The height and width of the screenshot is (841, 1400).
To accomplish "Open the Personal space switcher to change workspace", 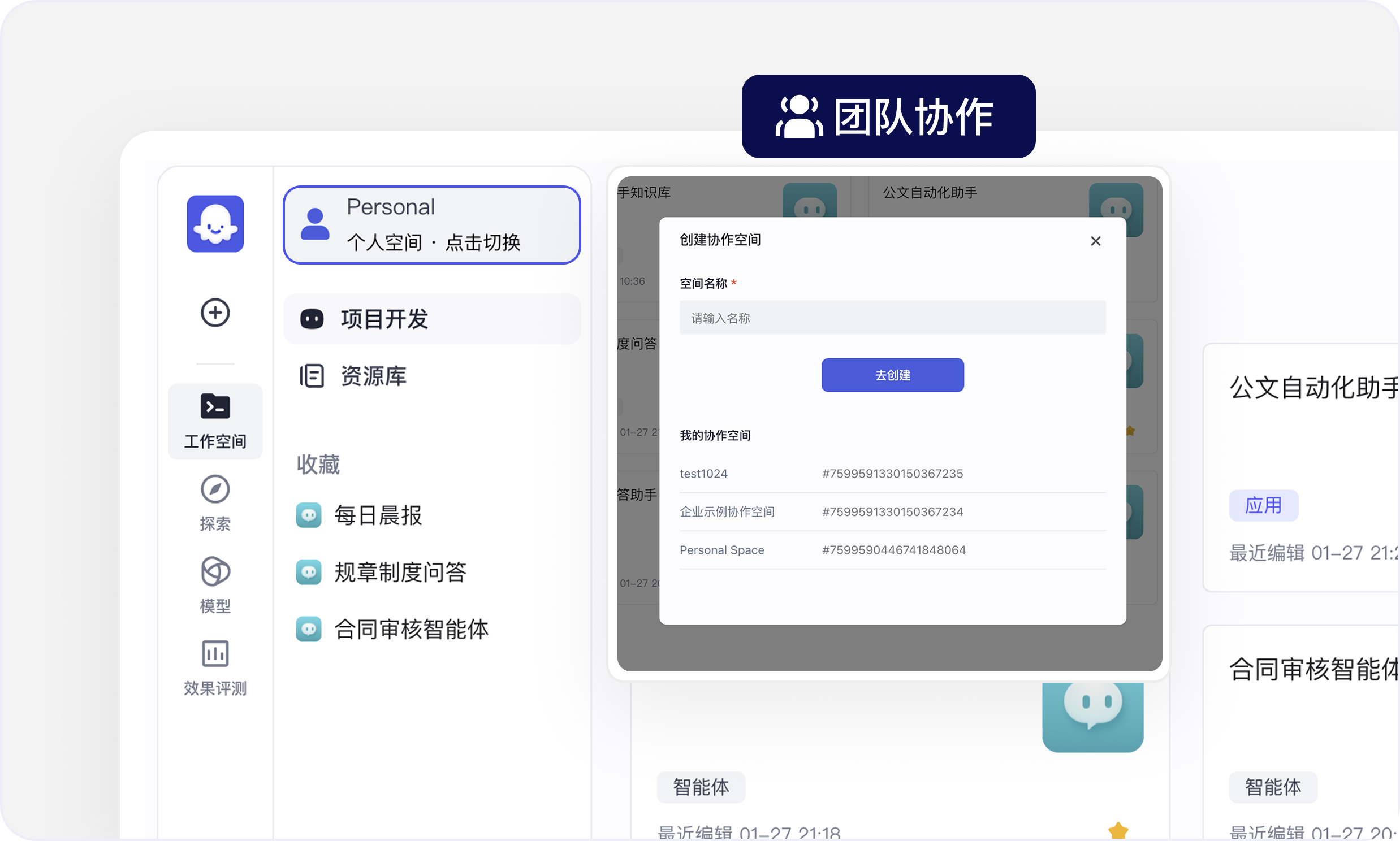I will coord(431,224).
